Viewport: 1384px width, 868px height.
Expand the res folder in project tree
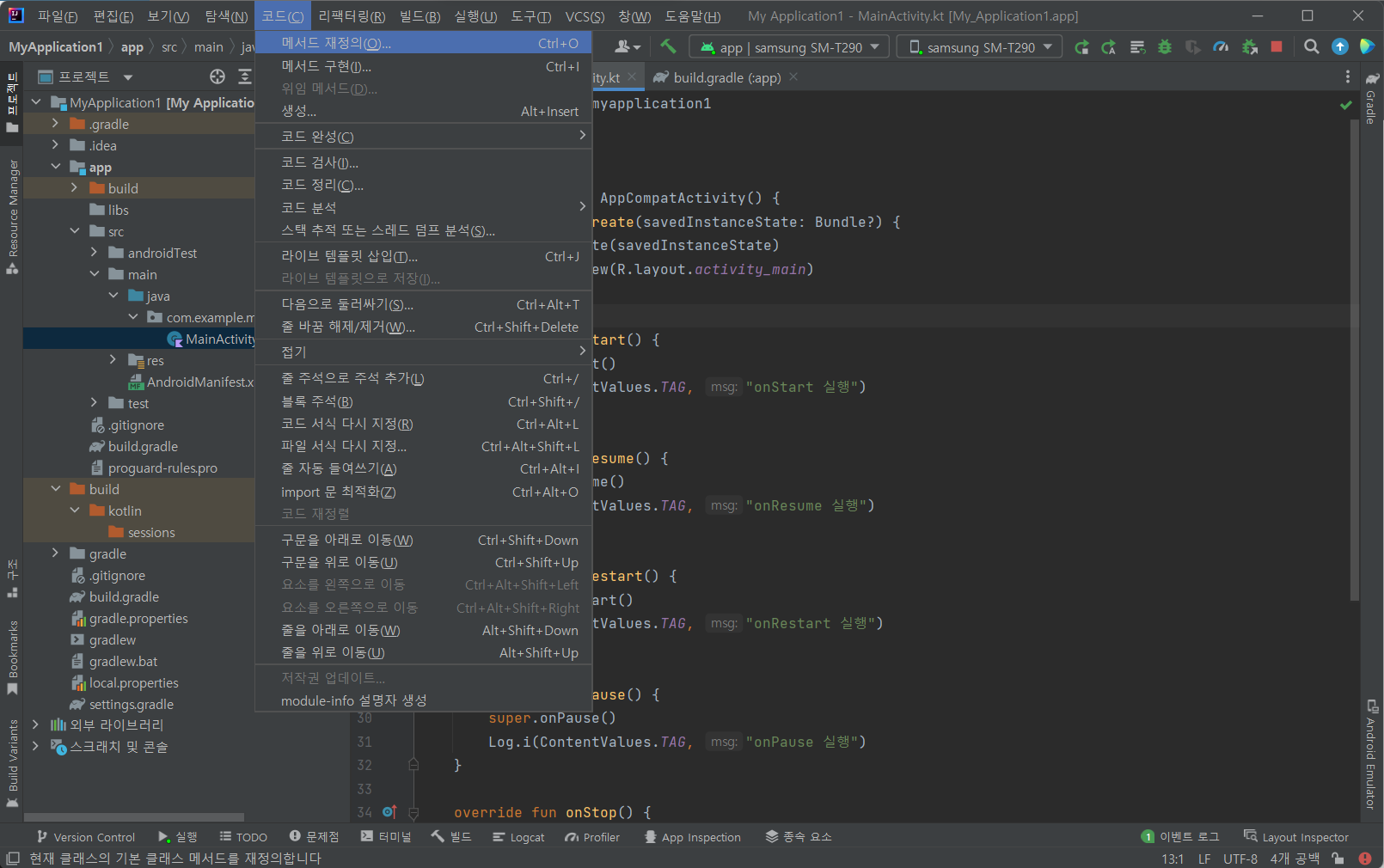(x=113, y=360)
